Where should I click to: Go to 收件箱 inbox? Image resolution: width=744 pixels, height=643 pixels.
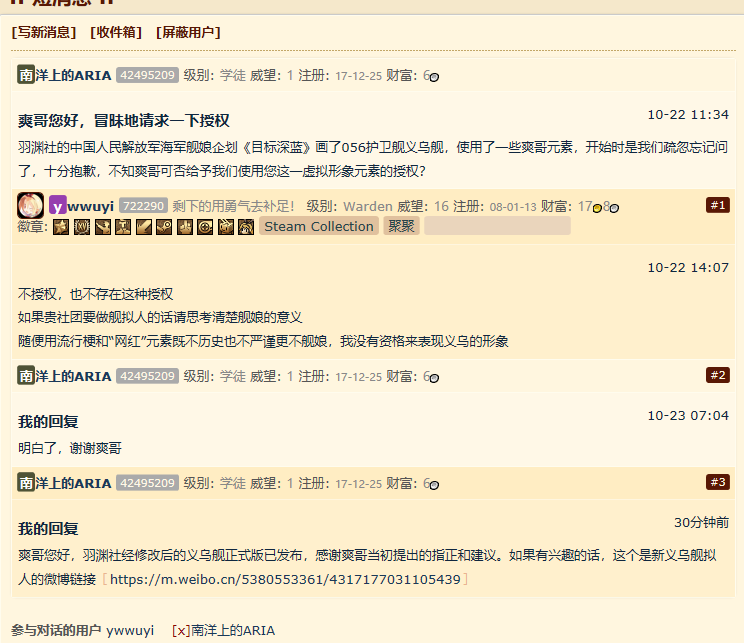pyautogui.click(x=116, y=32)
